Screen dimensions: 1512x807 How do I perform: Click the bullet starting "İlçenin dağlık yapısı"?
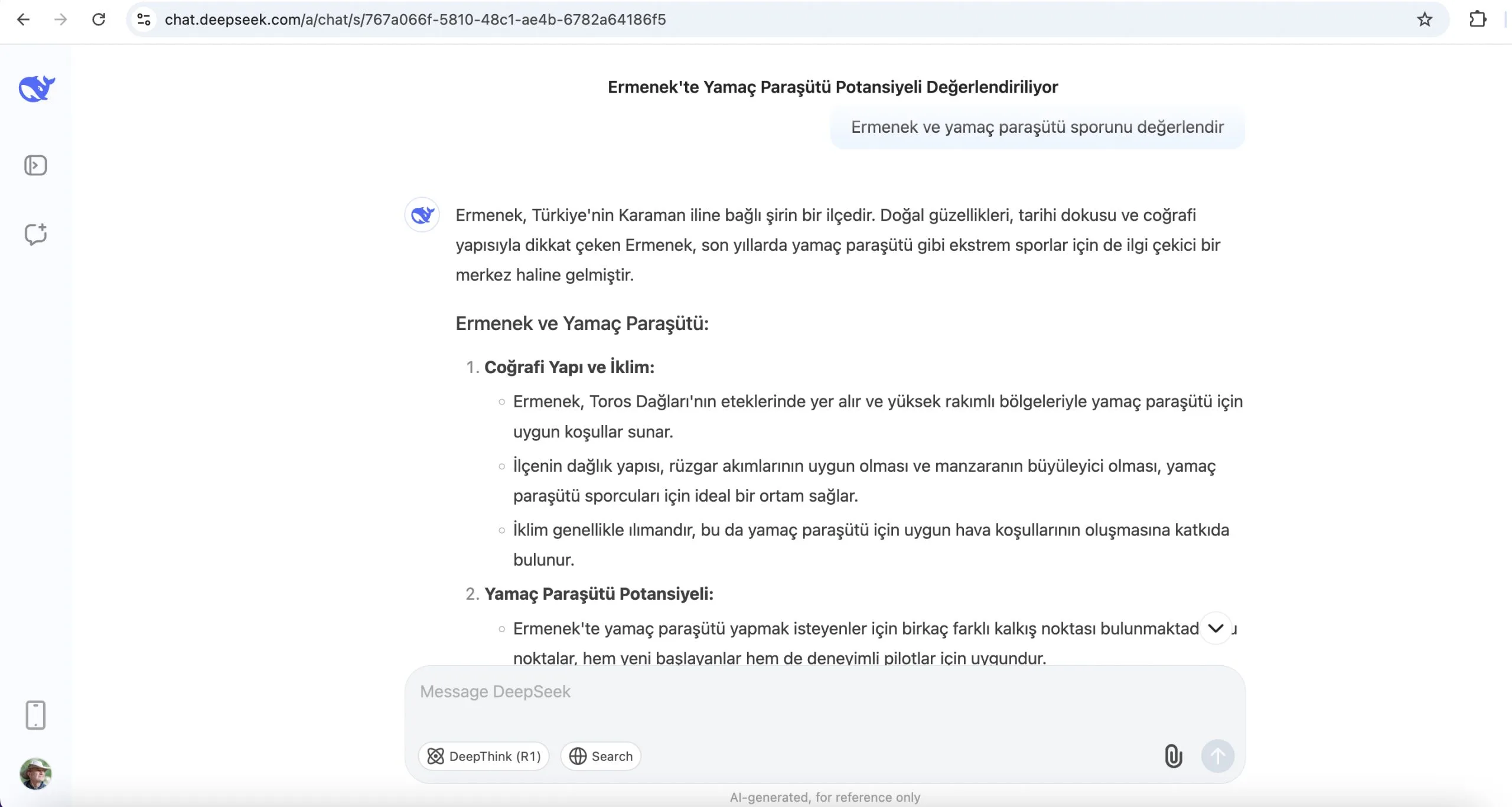pyautogui.click(x=864, y=481)
